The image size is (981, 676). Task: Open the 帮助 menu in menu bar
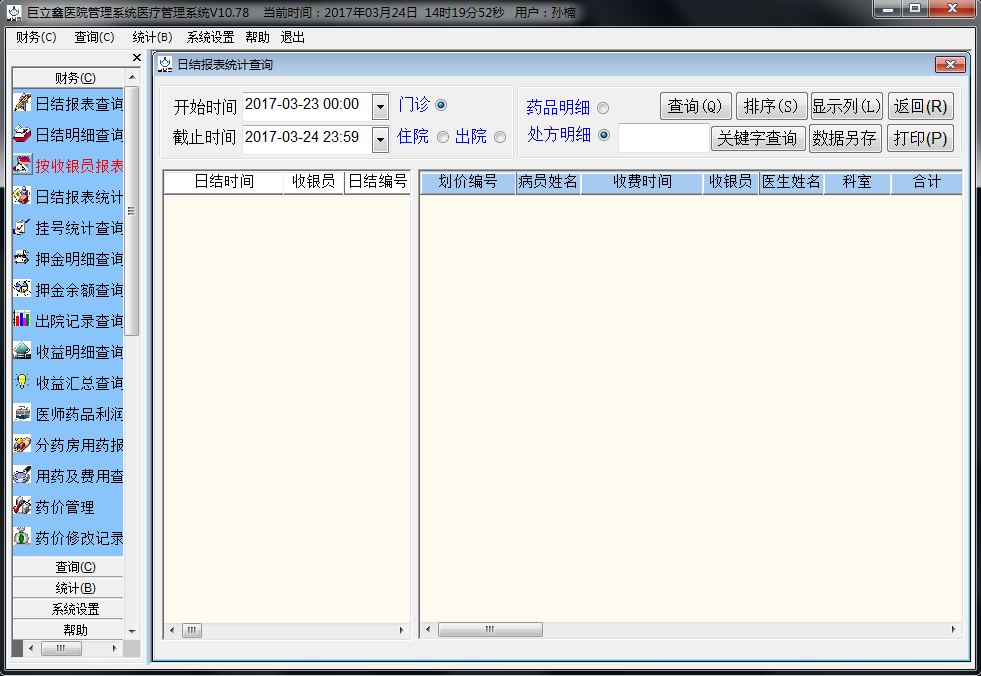click(x=257, y=37)
